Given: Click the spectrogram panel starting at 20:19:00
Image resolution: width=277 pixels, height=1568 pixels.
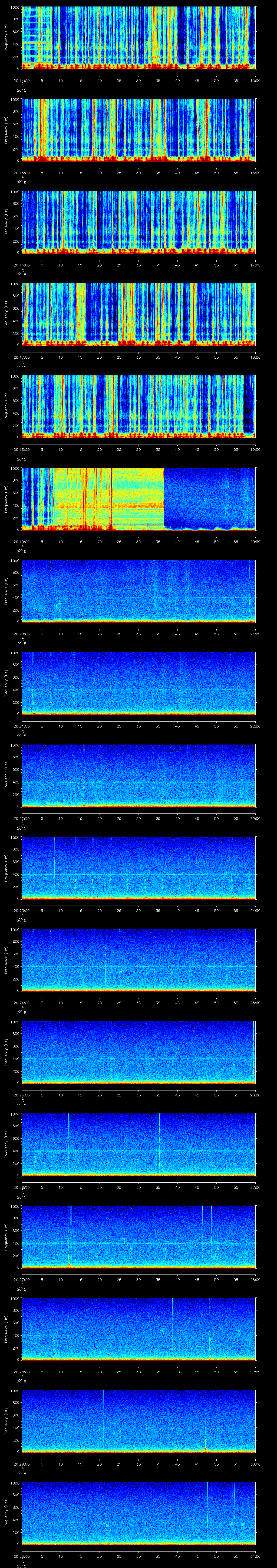Looking at the screenshot, I should [139, 499].
